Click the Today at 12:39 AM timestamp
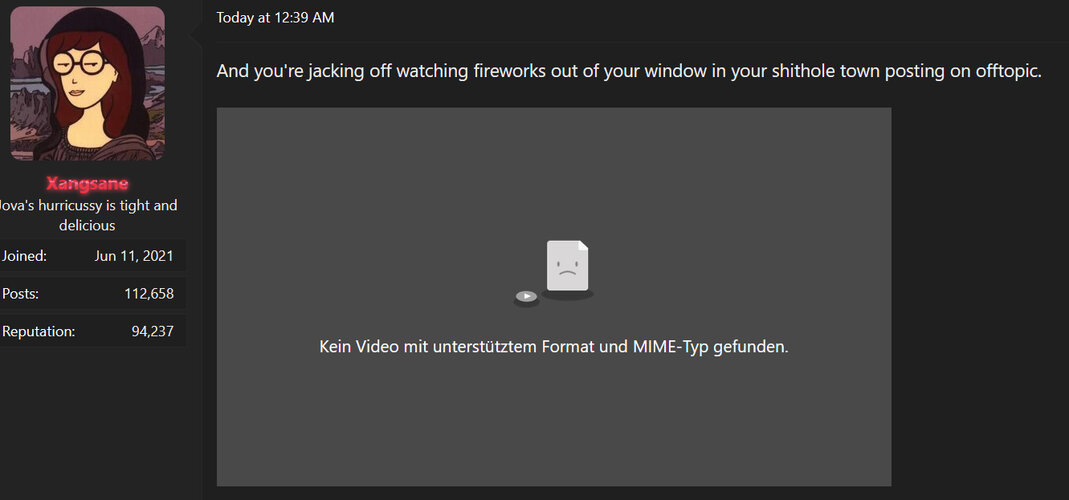Image resolution: width=1069 pixels, height=500 pixels. (x=275, y=18)
